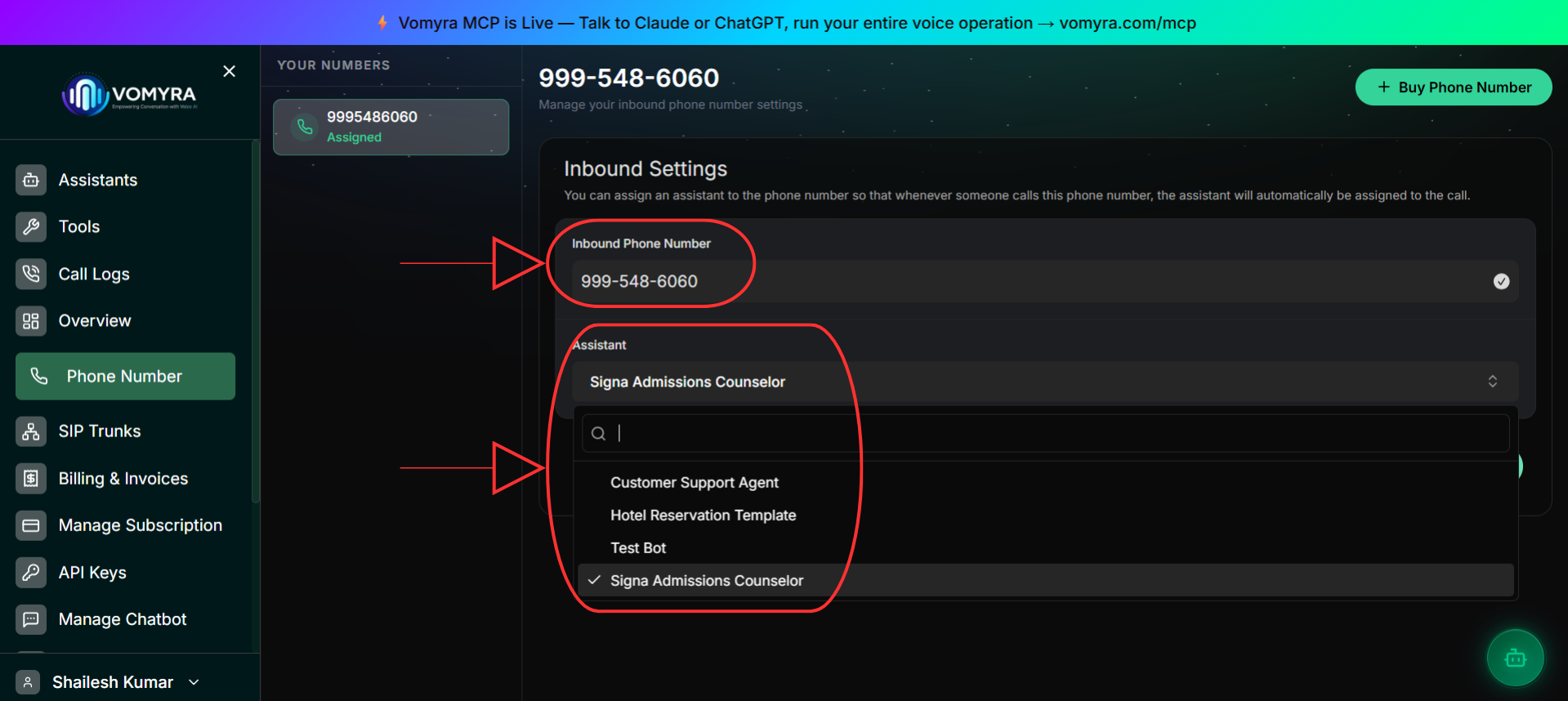Pick the checked Signa Admissions Counselor option

(x=1045, y=580)
